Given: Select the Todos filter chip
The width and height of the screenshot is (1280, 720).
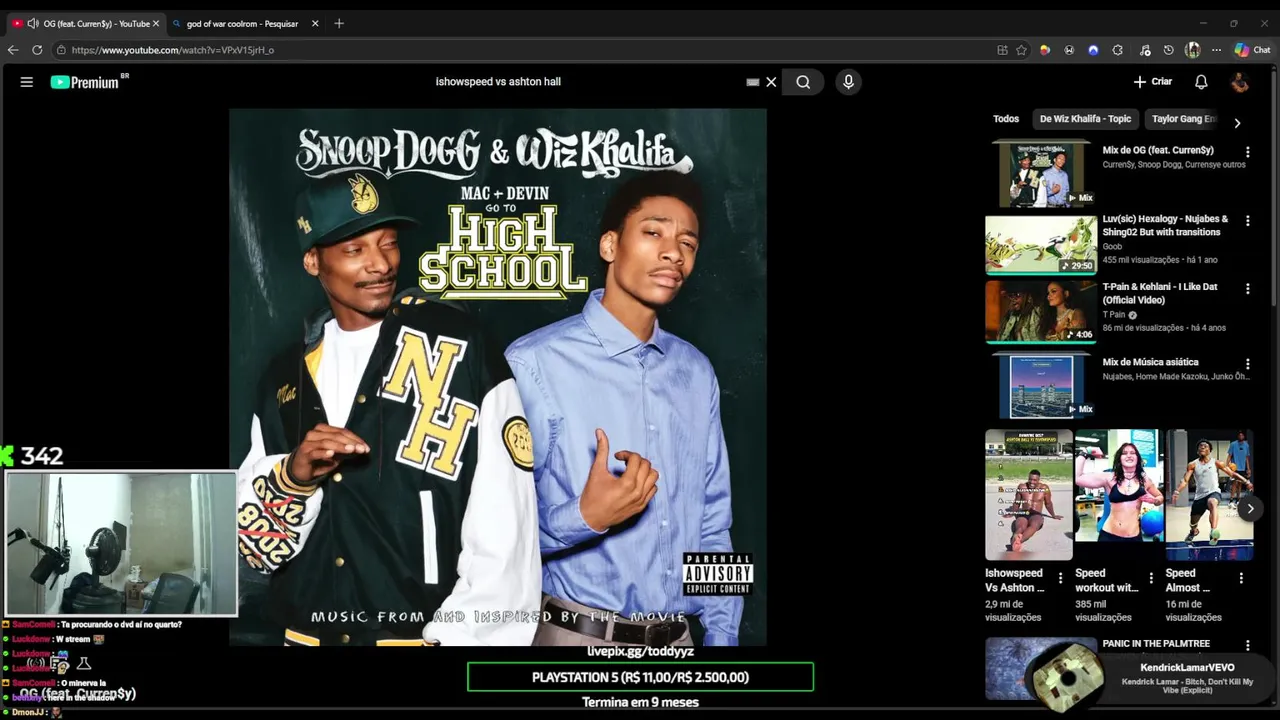Looking at the screenshot, I should pyautogui.click(x=1006, y=119).
